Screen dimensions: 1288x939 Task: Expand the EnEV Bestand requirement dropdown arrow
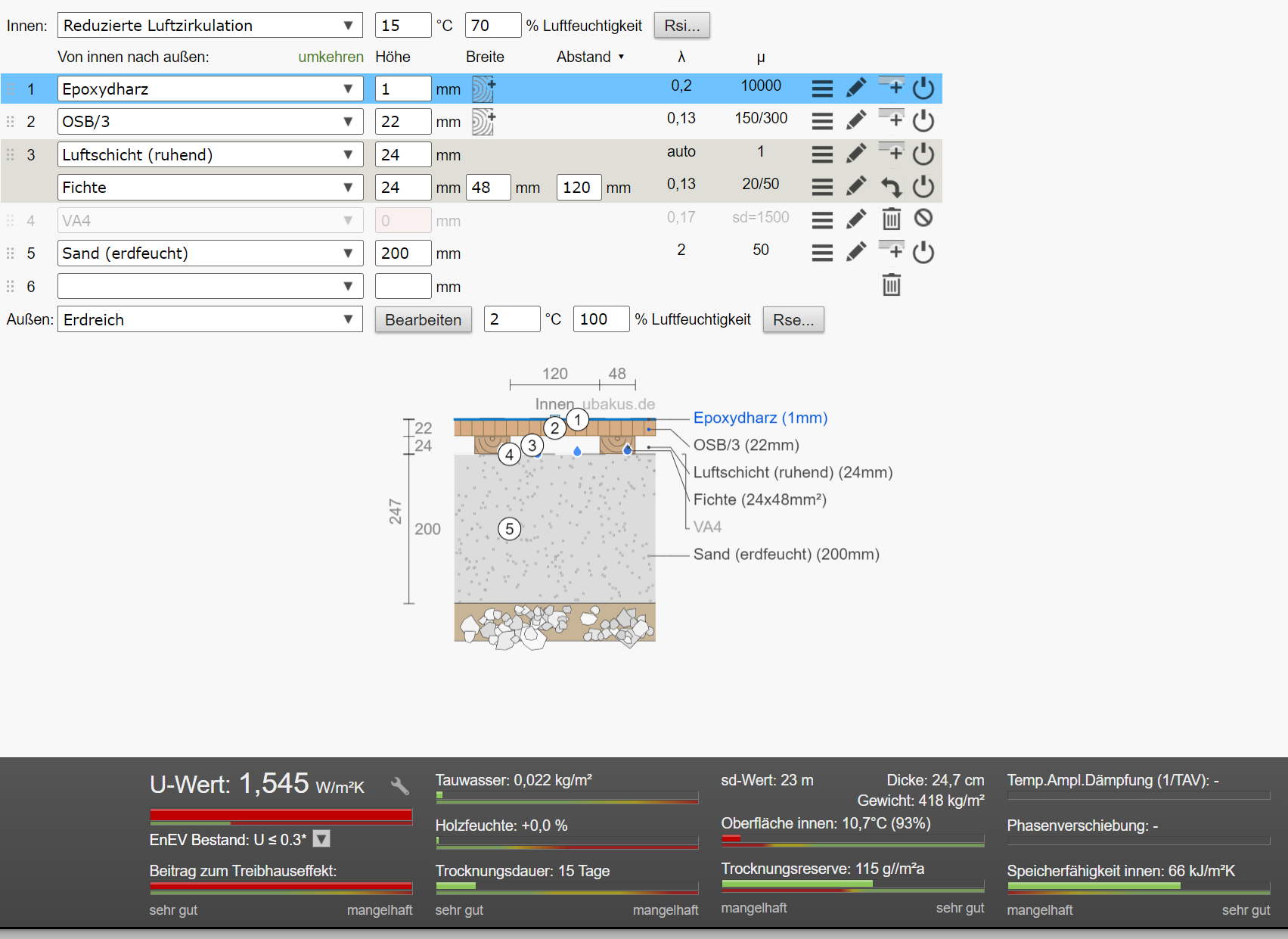[x=321, y=839]
